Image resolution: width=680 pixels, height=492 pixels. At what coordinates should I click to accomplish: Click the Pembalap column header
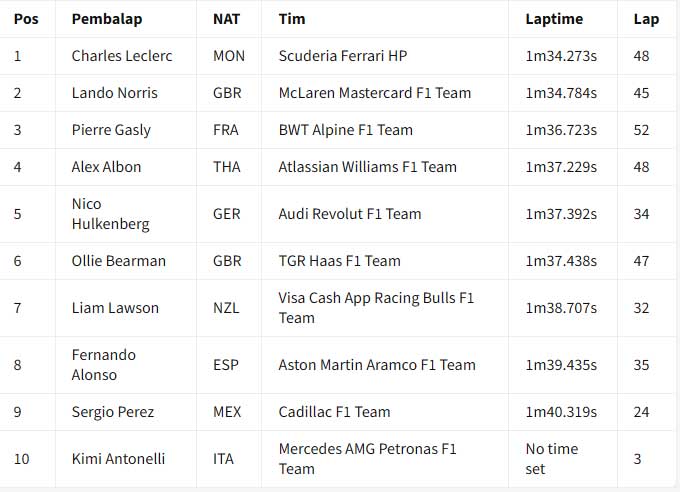point(108,19)
